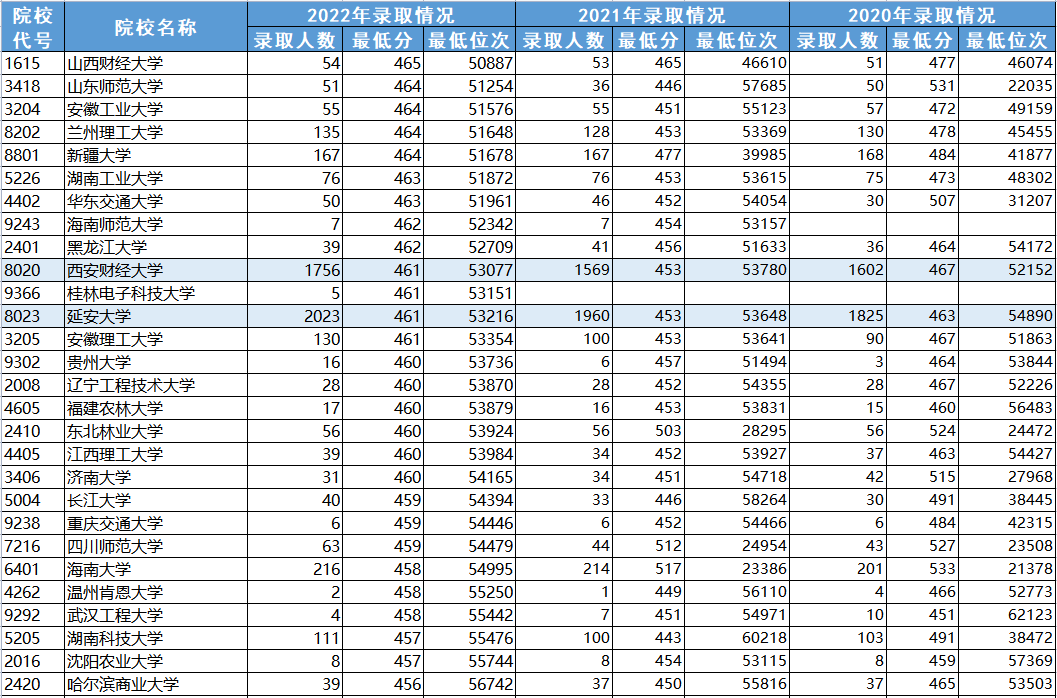
Task: Click school code 1615
Action: (32, 63)
